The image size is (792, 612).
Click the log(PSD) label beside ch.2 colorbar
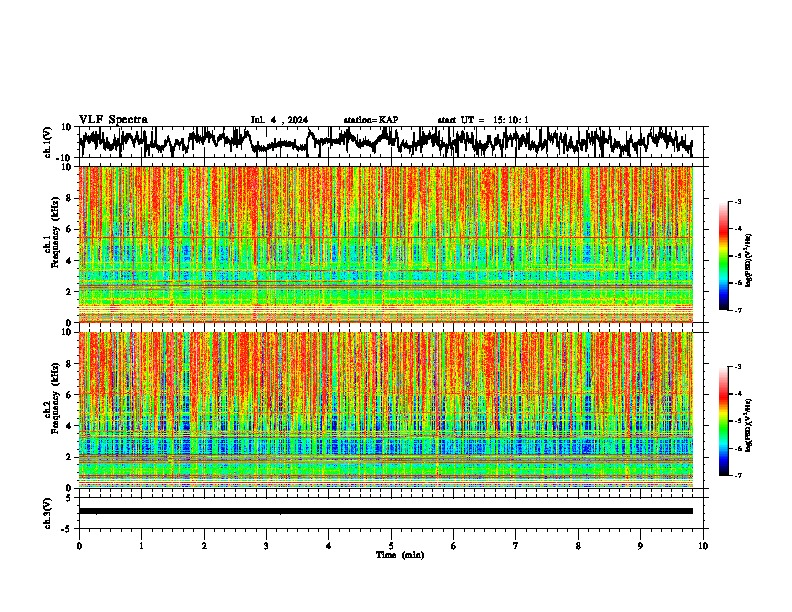point(749,426)
